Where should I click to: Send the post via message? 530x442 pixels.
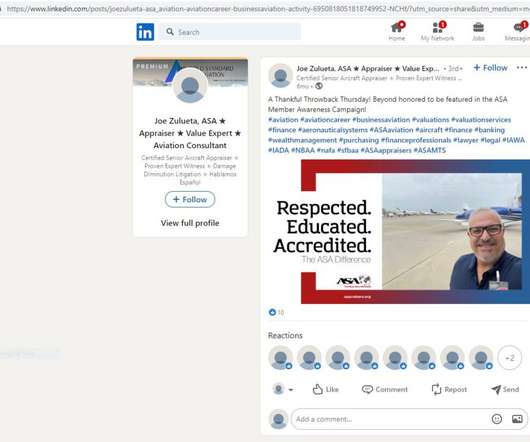[x=505, y=389]
